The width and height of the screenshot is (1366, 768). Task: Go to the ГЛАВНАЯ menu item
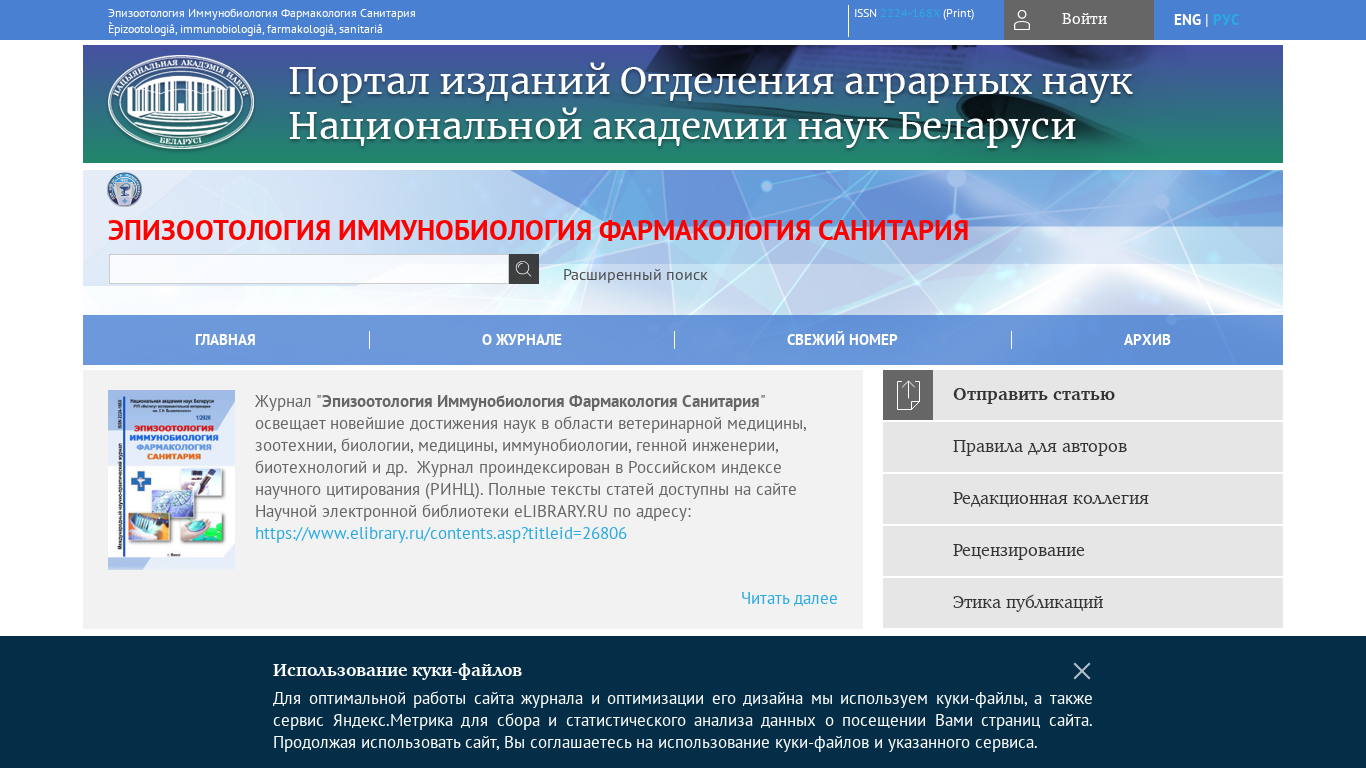pyautogui.click(x=225, y=340)
